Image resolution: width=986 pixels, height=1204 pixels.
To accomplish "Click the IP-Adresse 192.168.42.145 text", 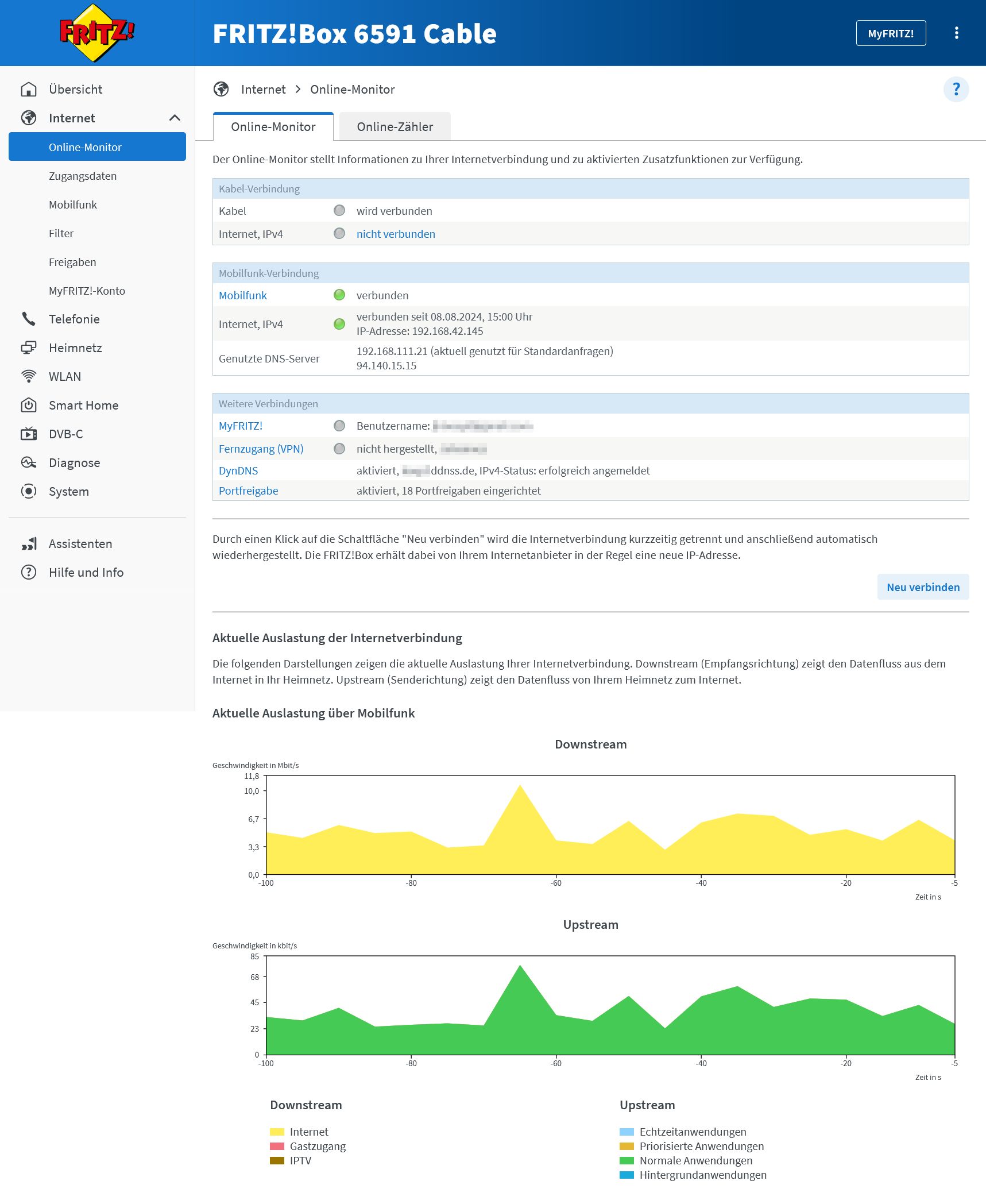I will pyautogui.click(x=420, y=331).
